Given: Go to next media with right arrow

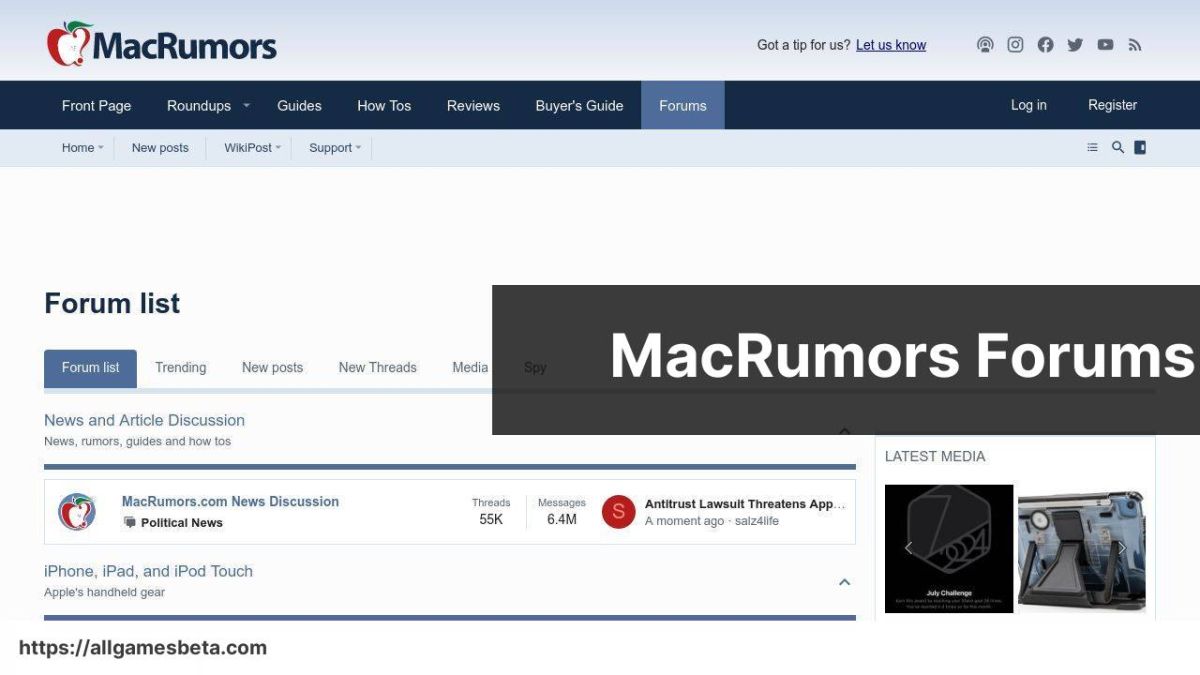Looking at the screenshot, I should click(1122, 548).
